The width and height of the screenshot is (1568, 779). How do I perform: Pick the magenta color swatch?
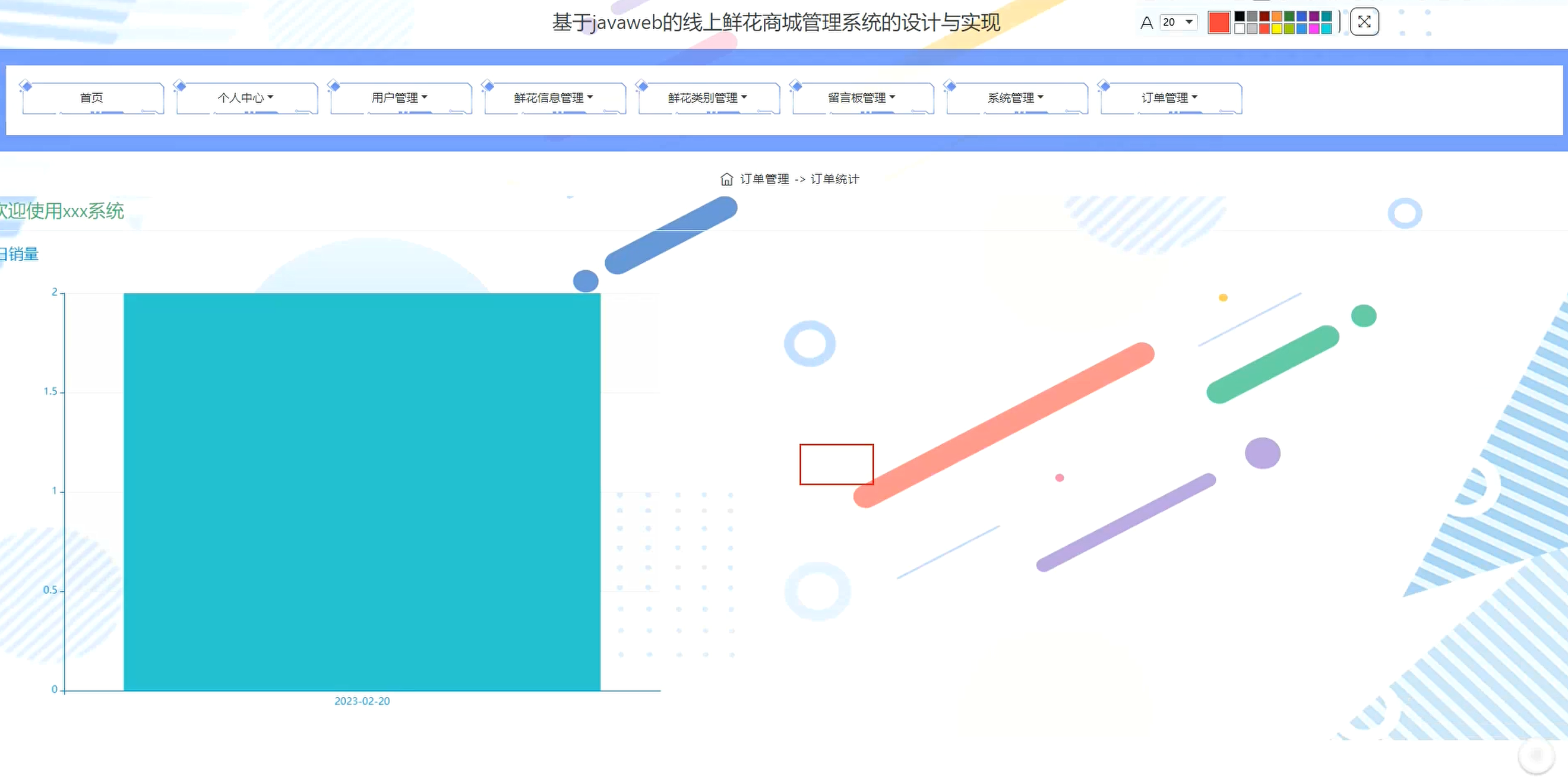click(1314, 28)
